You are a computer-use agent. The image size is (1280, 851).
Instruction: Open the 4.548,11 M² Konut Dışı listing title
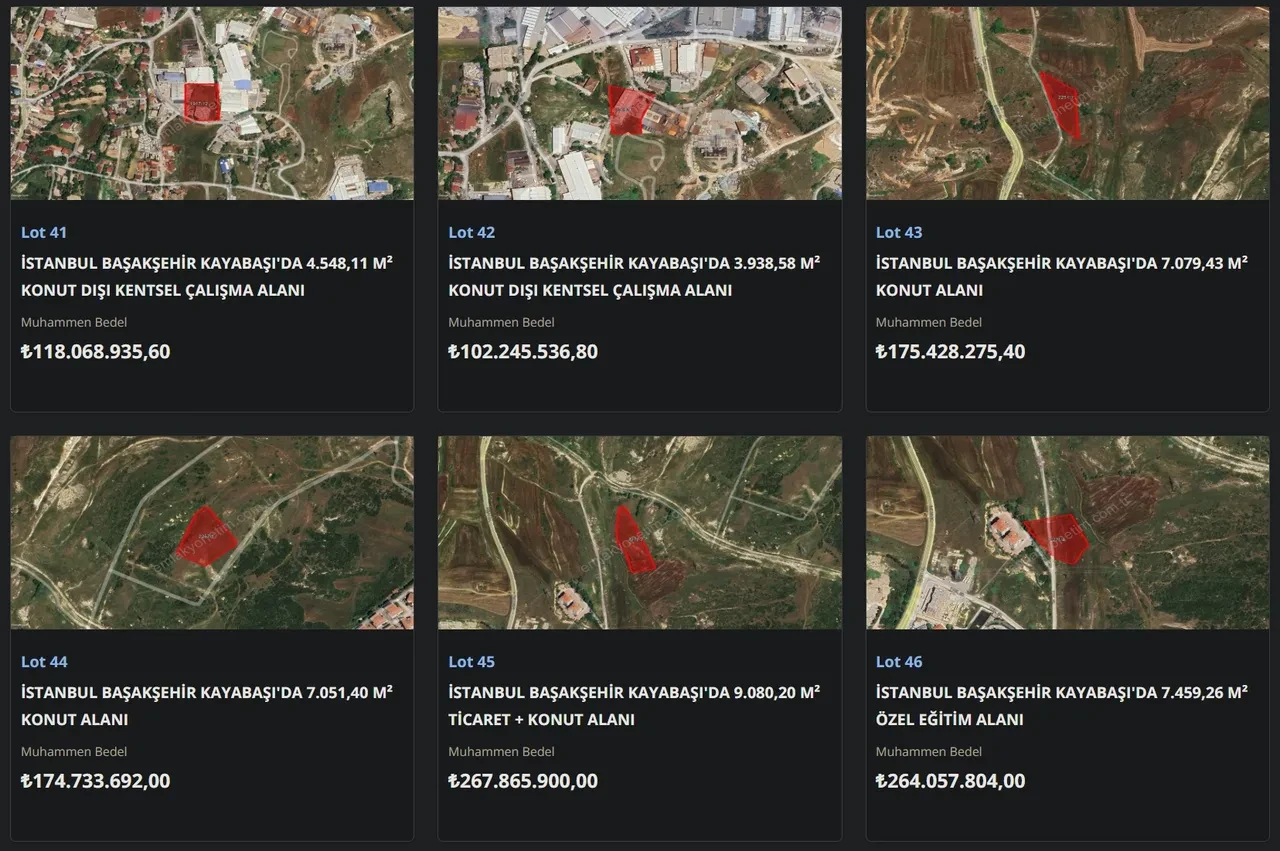[x=206, y=276]
